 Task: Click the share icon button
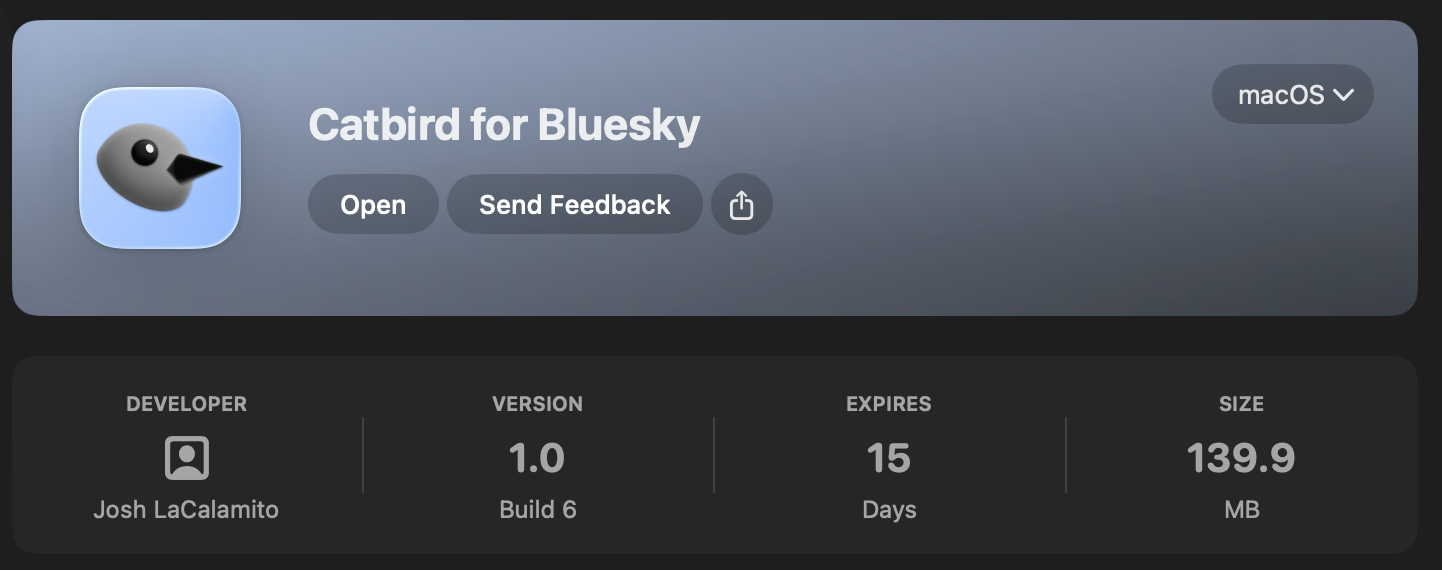[x=741, y=205]
